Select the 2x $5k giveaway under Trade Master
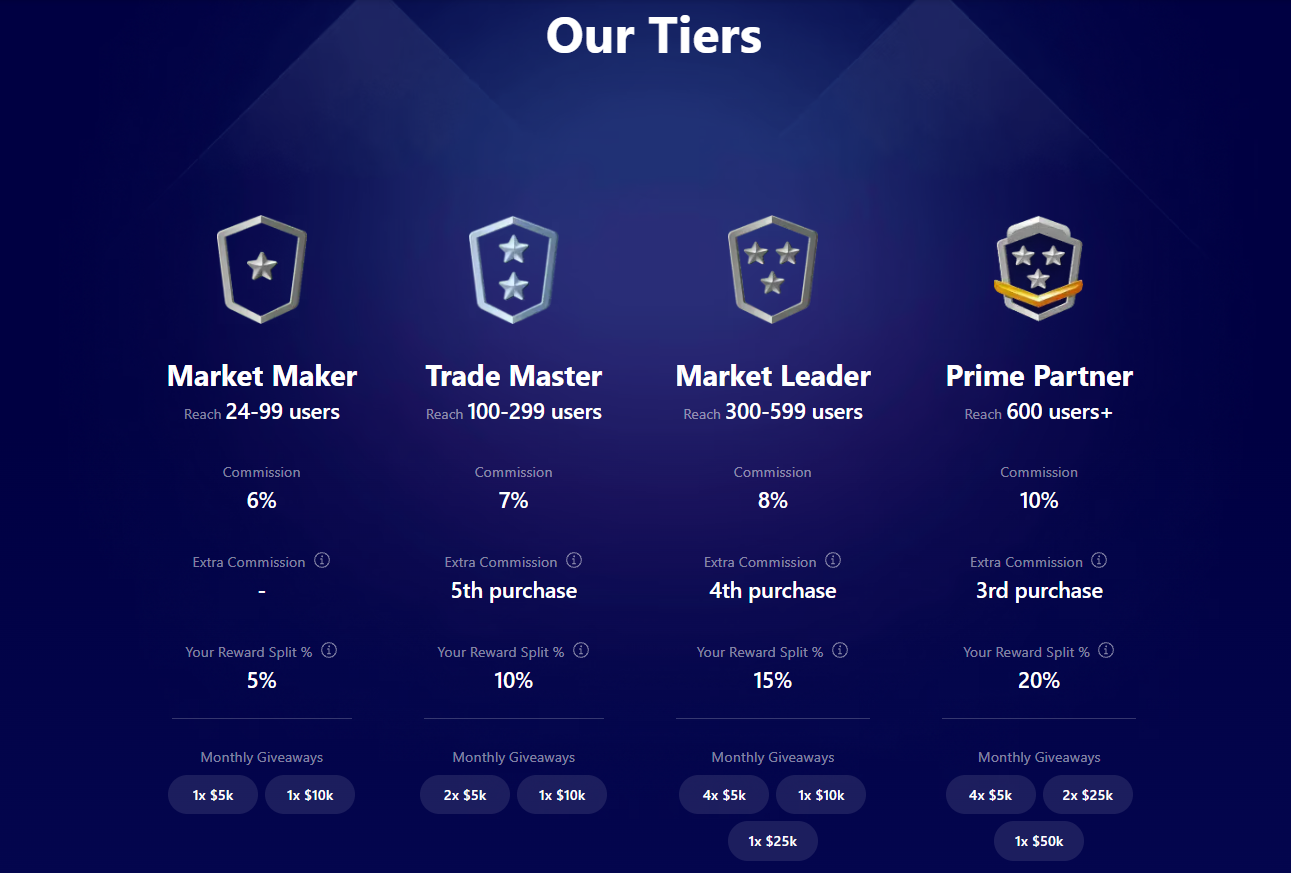 (x=464, y=794)
